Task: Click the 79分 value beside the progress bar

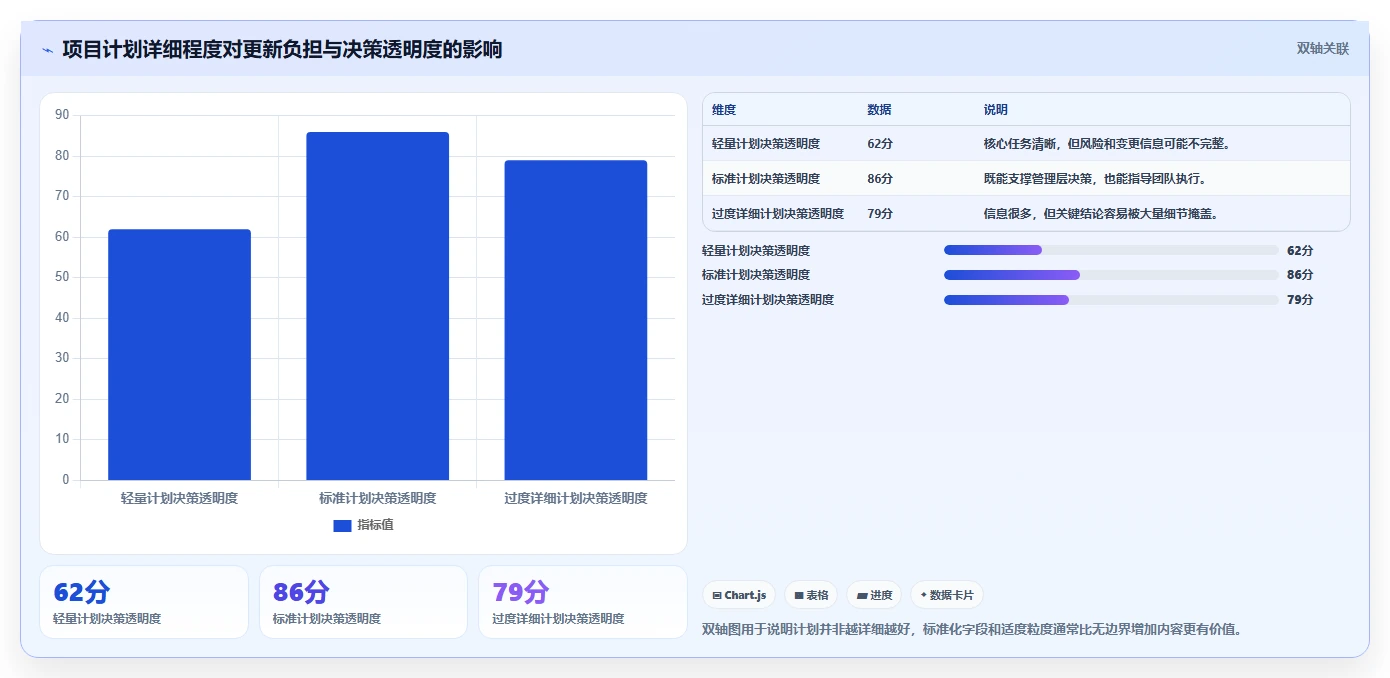Action: pos(1300,300)
